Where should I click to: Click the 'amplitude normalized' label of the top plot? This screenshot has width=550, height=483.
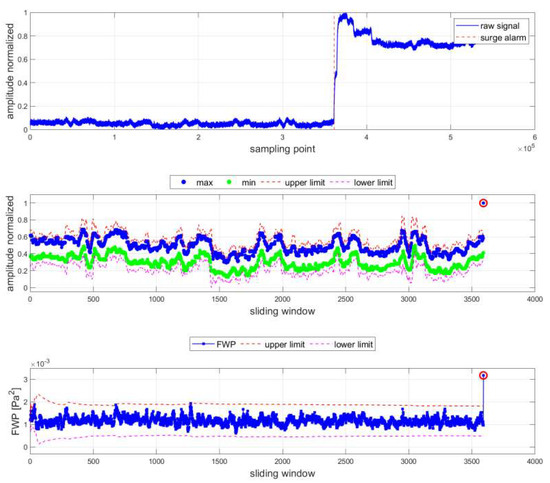[10, 71]
